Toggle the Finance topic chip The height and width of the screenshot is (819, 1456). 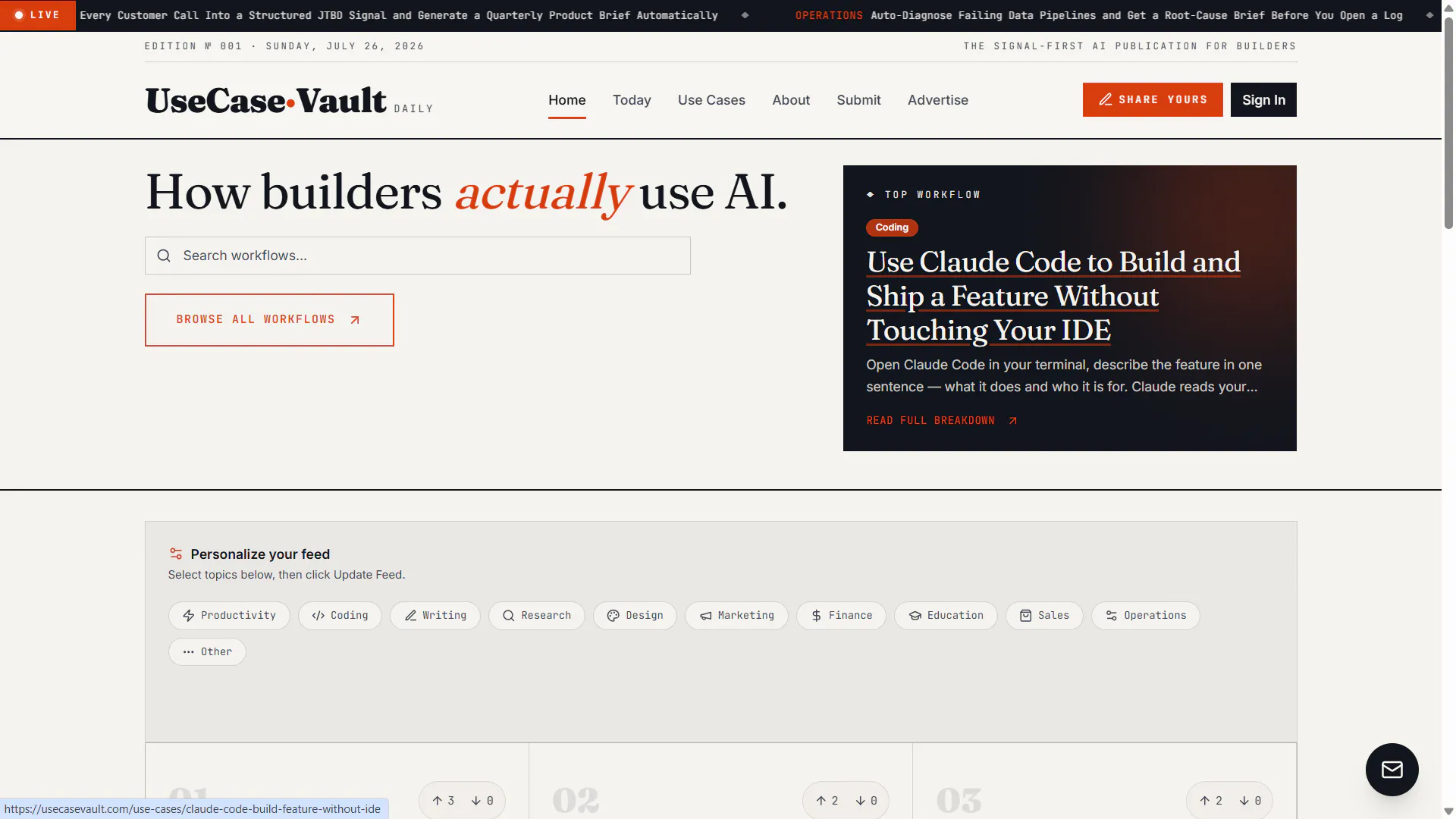coord(841,616)
